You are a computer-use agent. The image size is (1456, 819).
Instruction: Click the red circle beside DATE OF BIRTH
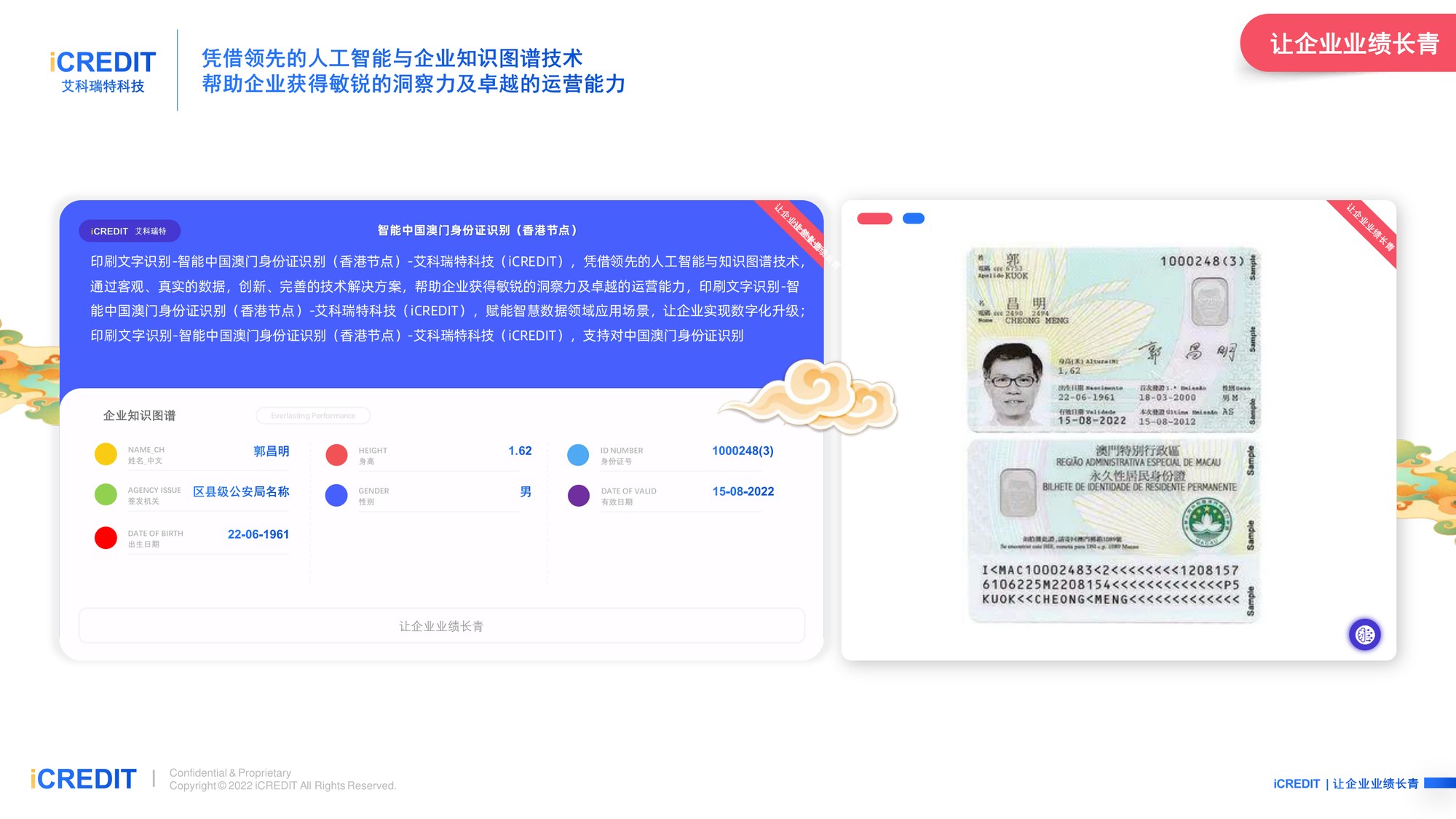click(x=106, y=538)
